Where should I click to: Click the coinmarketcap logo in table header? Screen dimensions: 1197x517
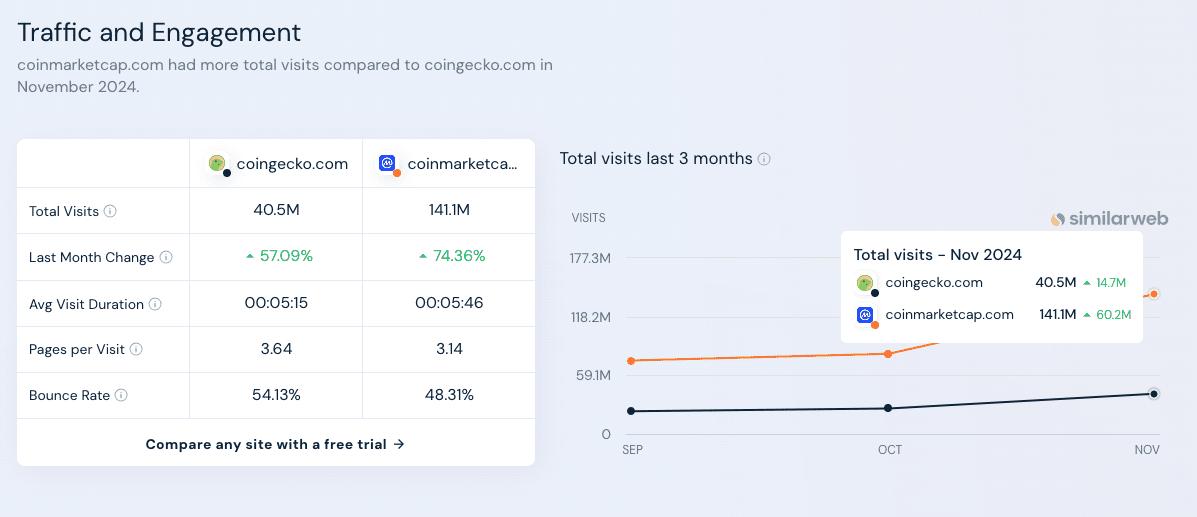(389, 163)
